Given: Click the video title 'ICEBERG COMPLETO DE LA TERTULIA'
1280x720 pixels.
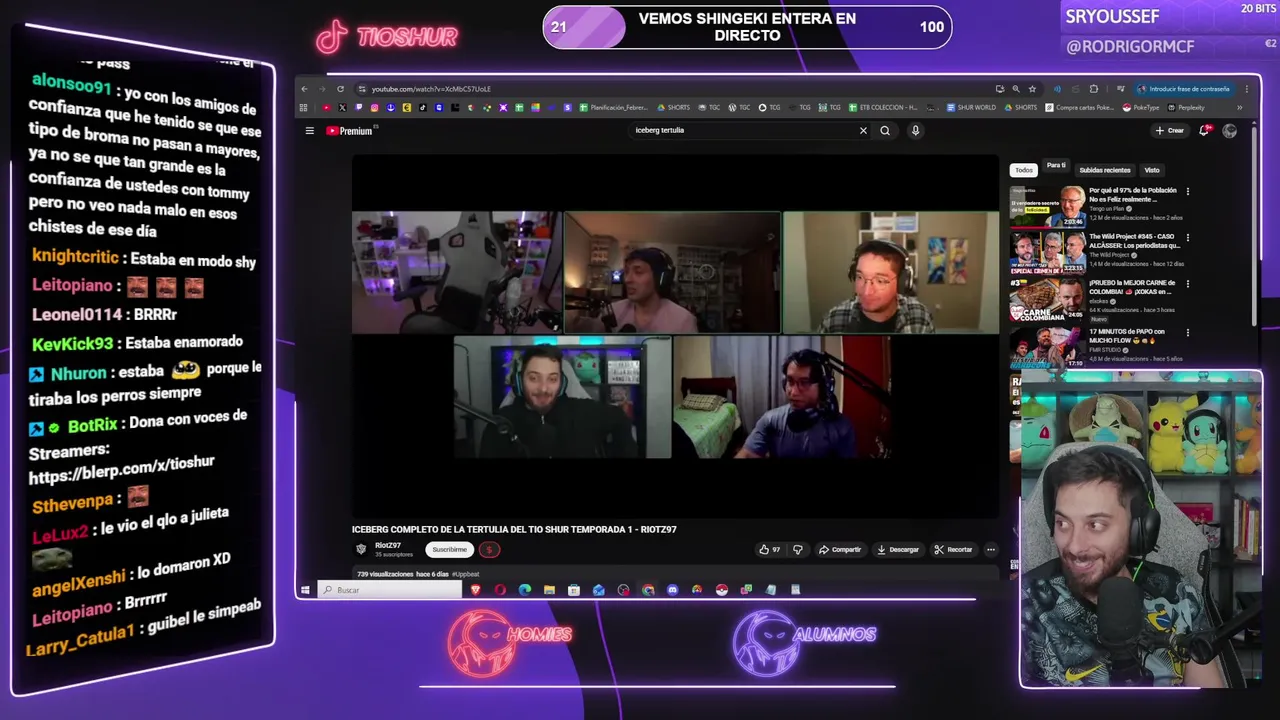Looking at the screenshot, I should (514, 529).
